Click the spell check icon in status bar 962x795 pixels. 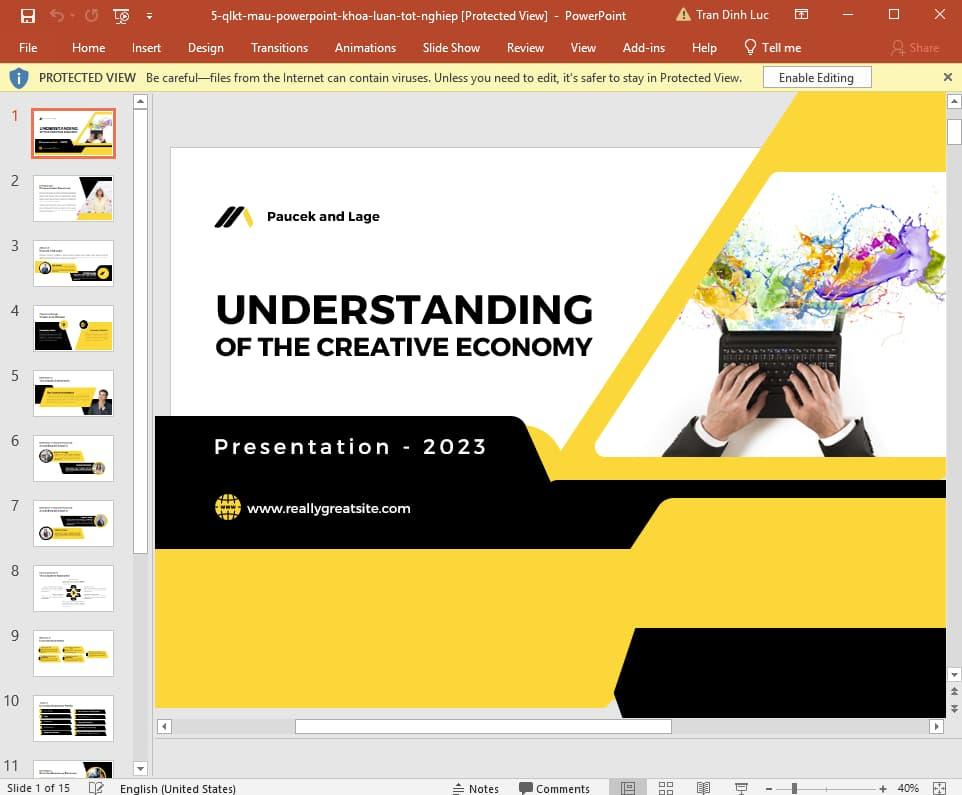(96, 788)
